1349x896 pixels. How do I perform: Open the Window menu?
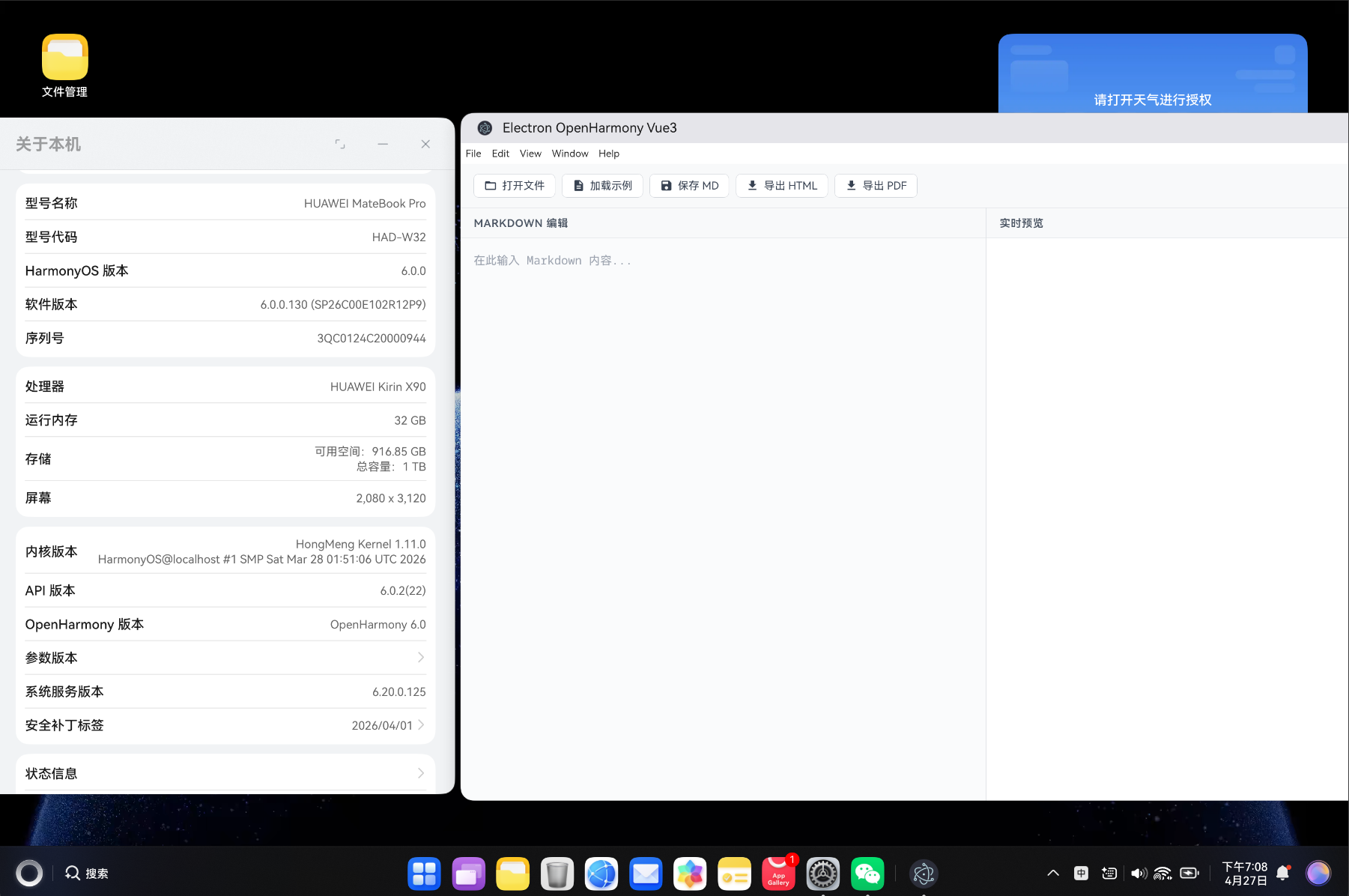click(x=570, y=154)
